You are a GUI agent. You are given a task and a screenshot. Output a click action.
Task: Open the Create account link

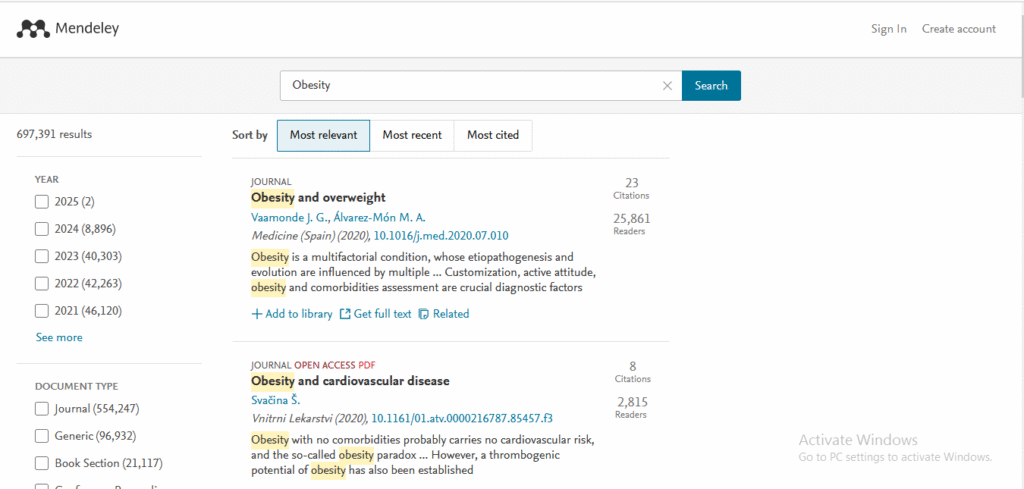pos(959,29)
